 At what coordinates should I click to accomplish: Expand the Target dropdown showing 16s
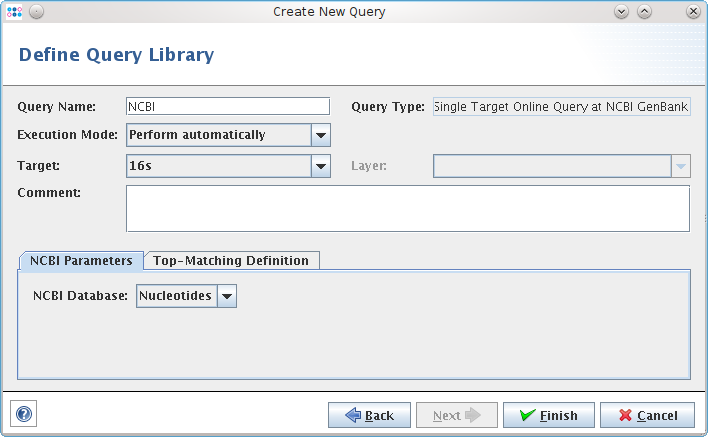pos(320,166)
